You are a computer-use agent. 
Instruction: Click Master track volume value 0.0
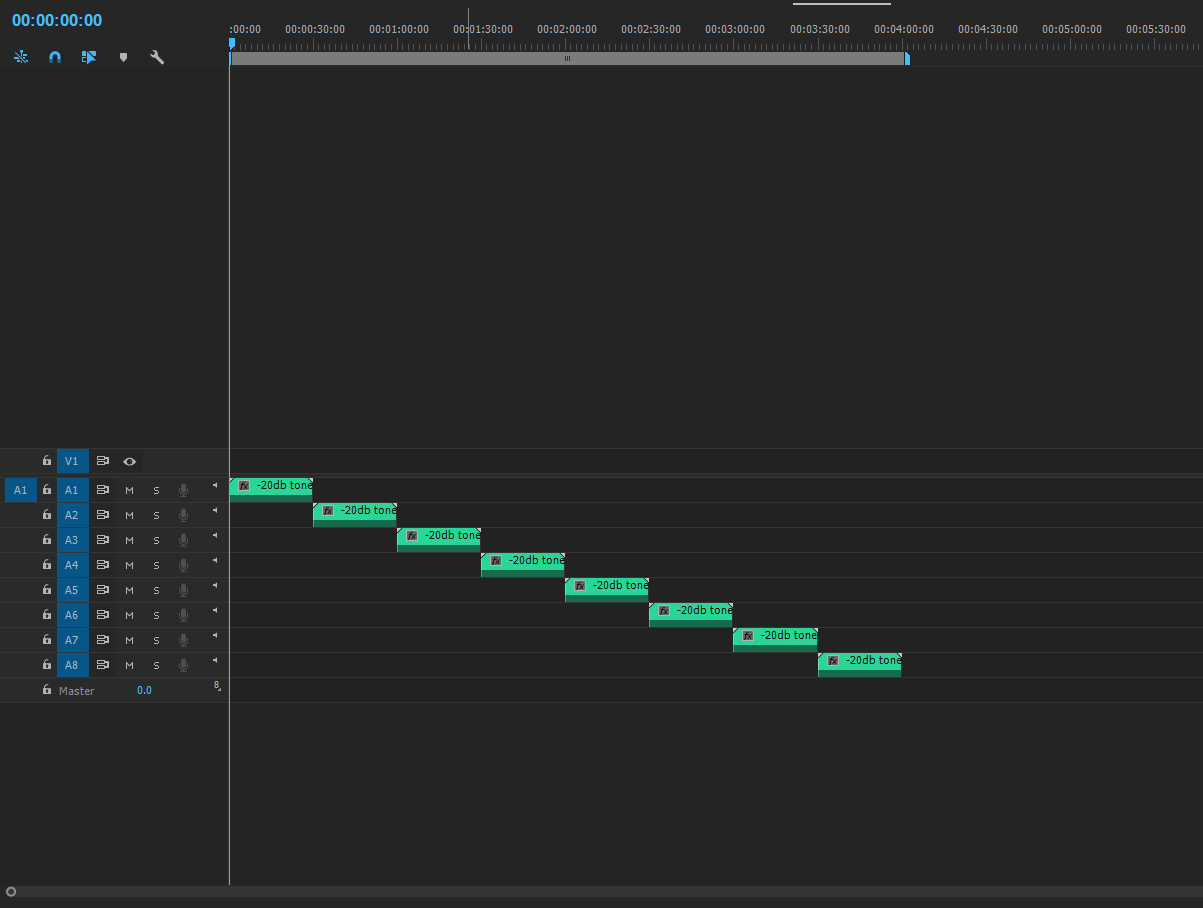coord(145,690)
